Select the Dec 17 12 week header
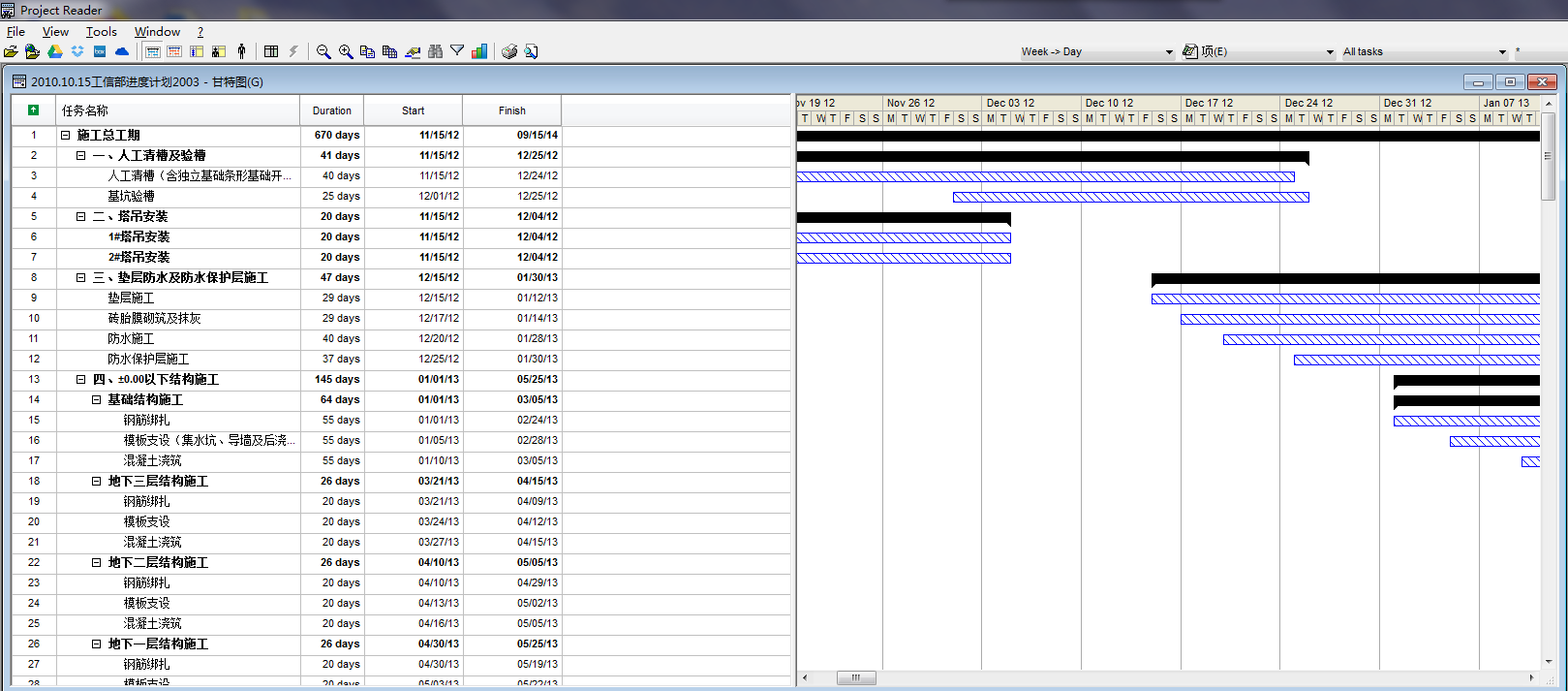The image size is (1568, 691). [1230, 103]
